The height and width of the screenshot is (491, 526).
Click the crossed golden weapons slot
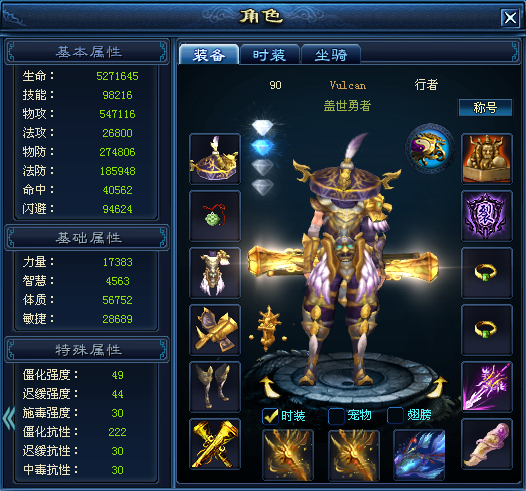click(x=215, y=444)
